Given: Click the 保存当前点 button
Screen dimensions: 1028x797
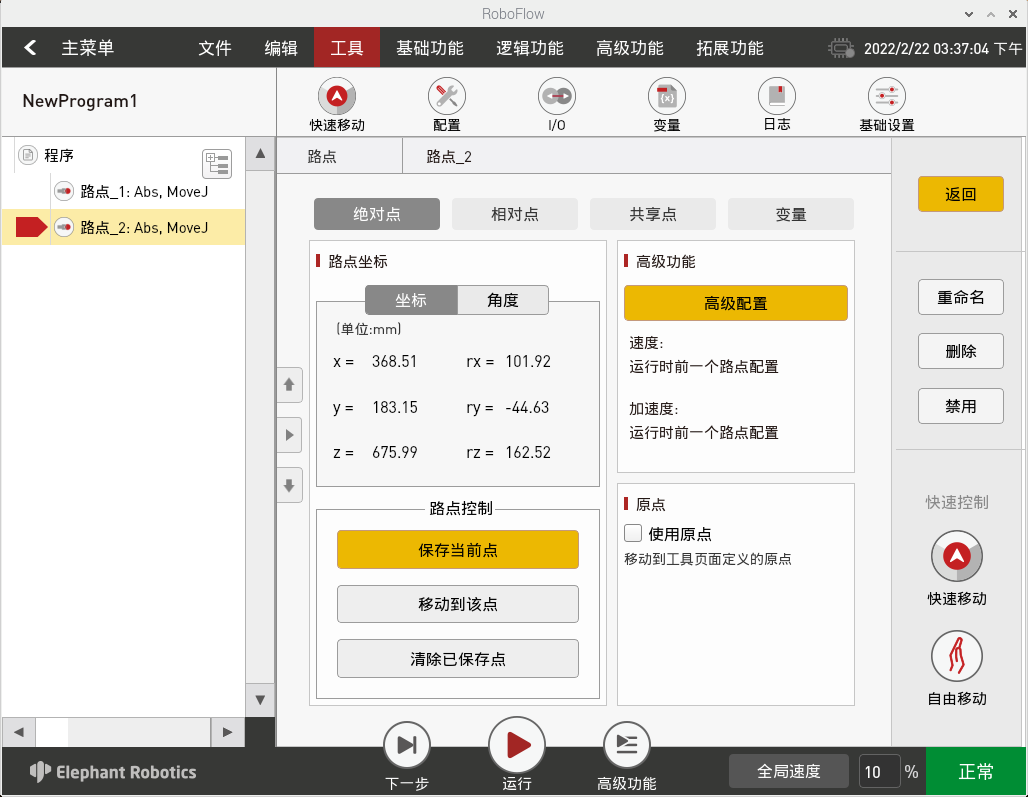Looking at the screenshot, I should (x=457, y=550).
